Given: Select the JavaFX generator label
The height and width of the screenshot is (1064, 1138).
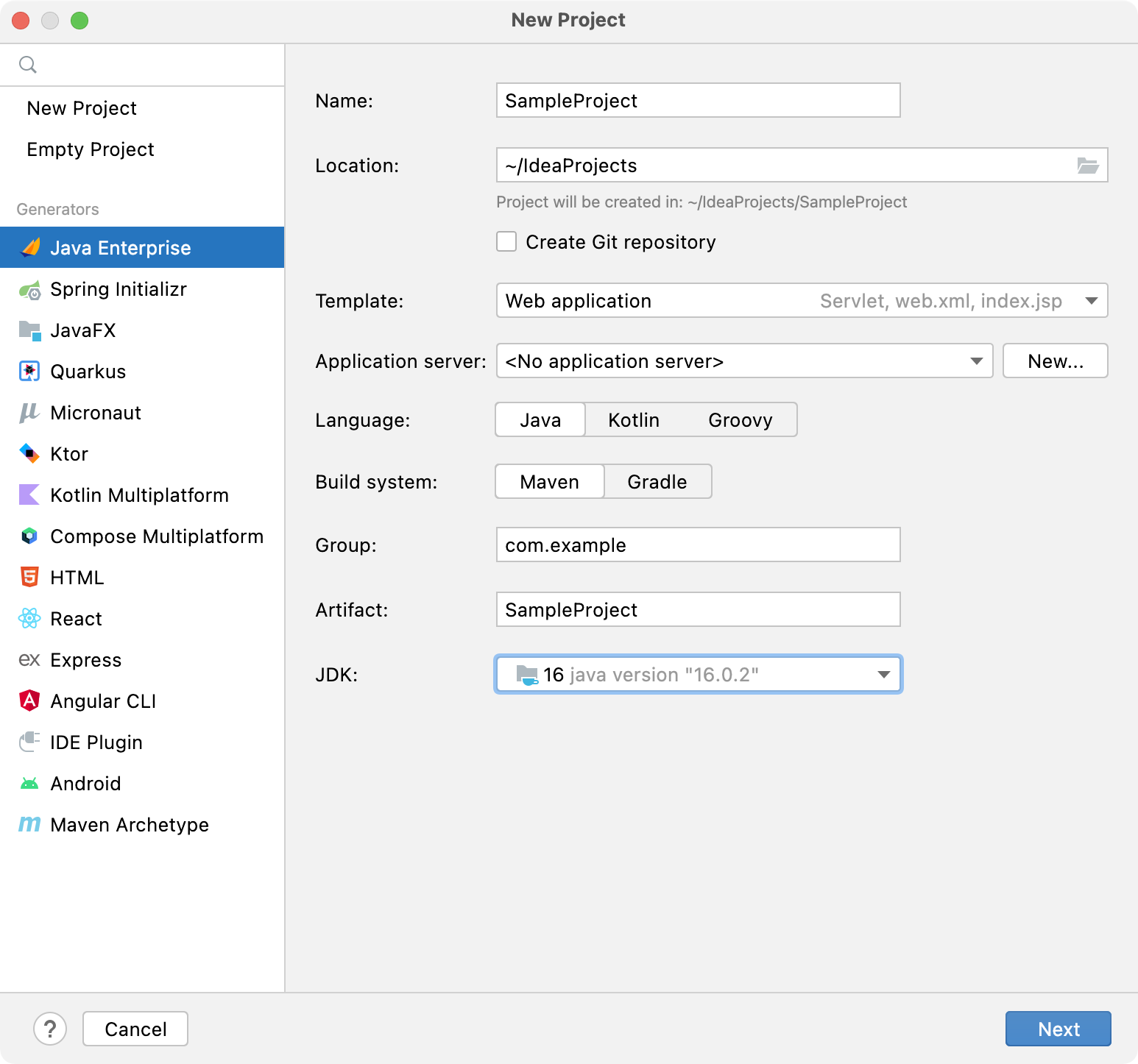Looking at the screenshot, I should click(83, 330).
